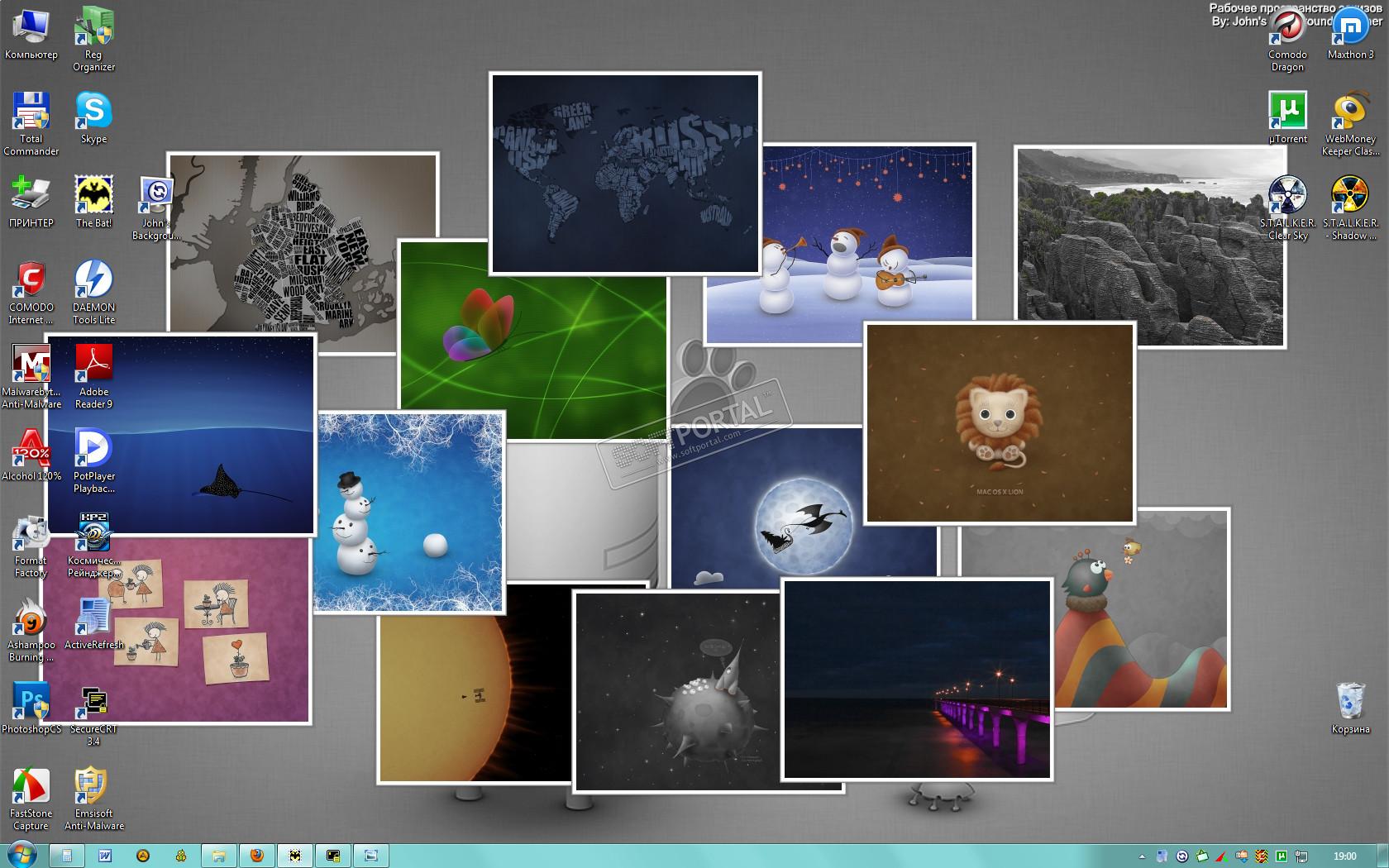The width and height of the screenshot is (1389, 868).
Task: Switch to Firefox in taskbar
Action: coord(257,856)
